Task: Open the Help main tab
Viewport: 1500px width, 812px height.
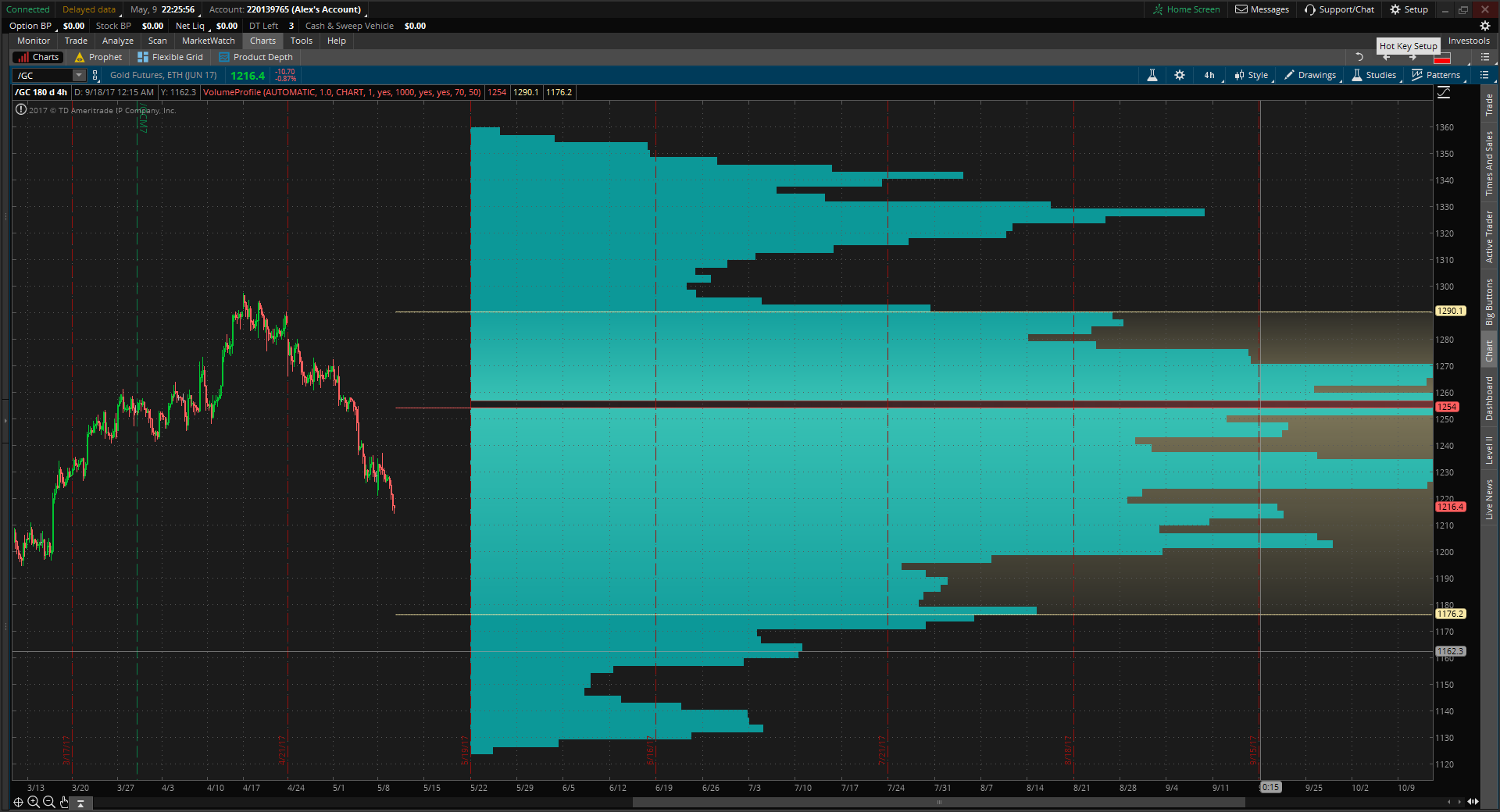Action: coord(337,41)
